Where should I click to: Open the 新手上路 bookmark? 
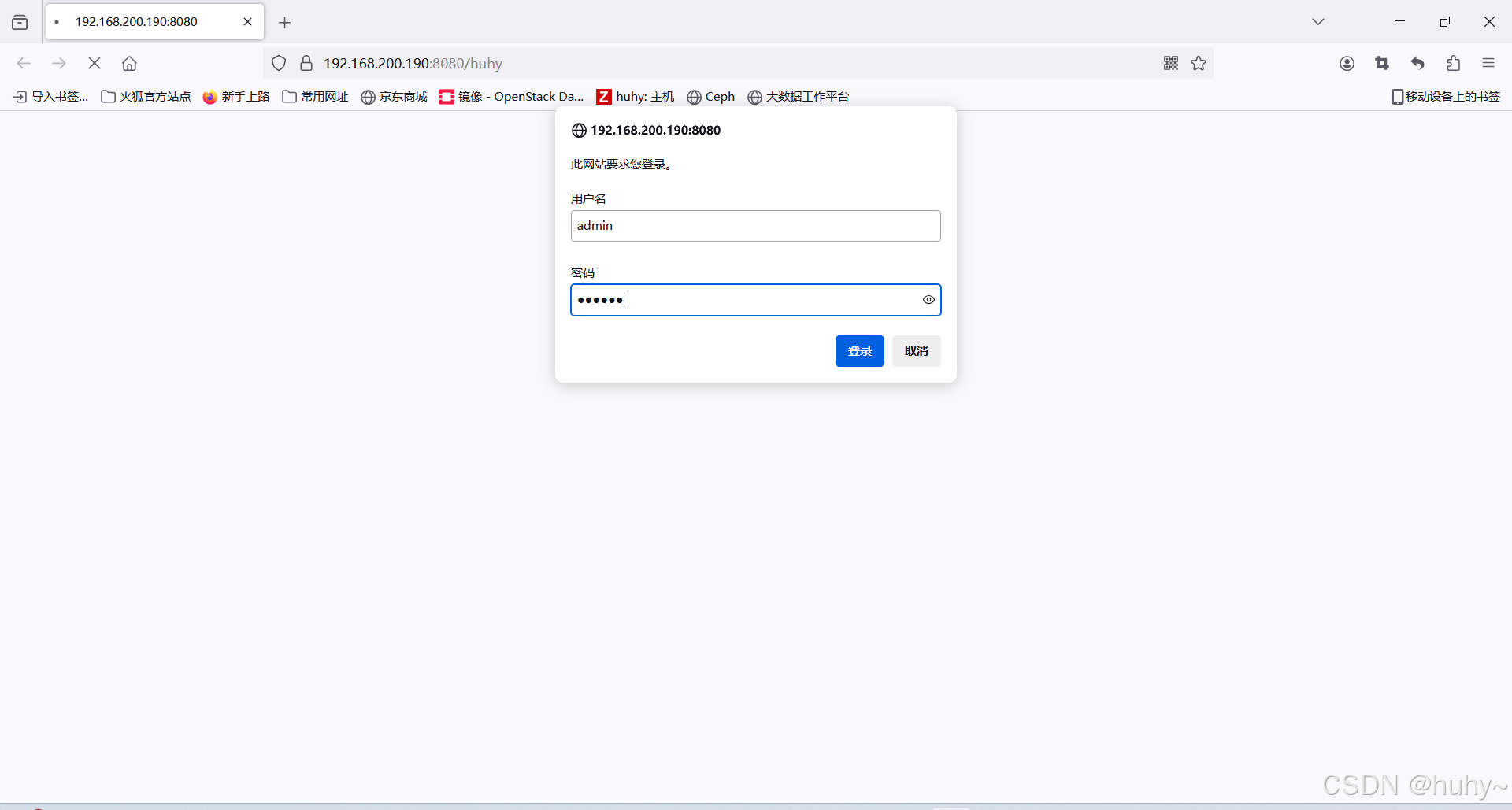pos(236,97)
